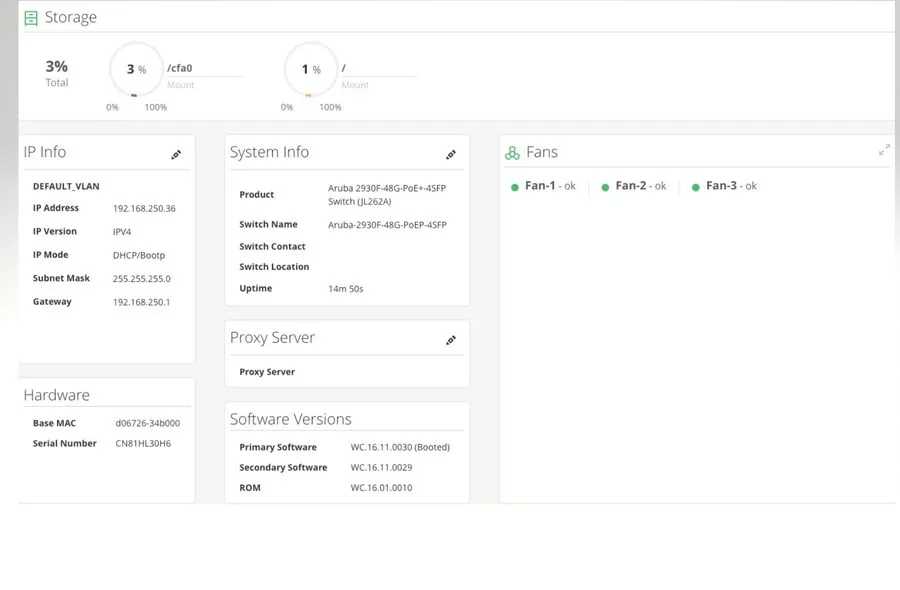Edit System Info with the pencil icon
Screen dimensions: 900x590
point(451,154)
